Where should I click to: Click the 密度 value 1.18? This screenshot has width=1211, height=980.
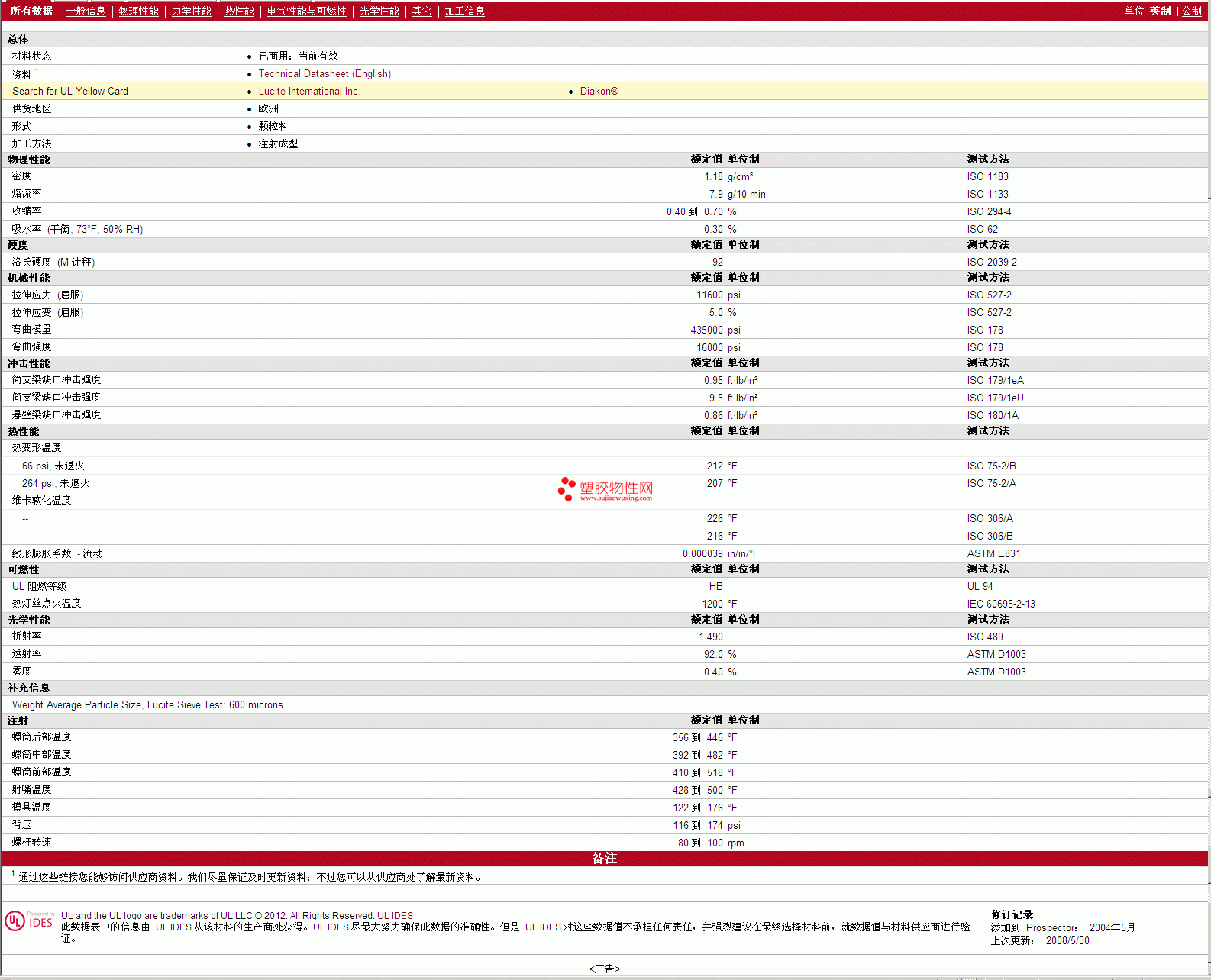click(713, 177)
